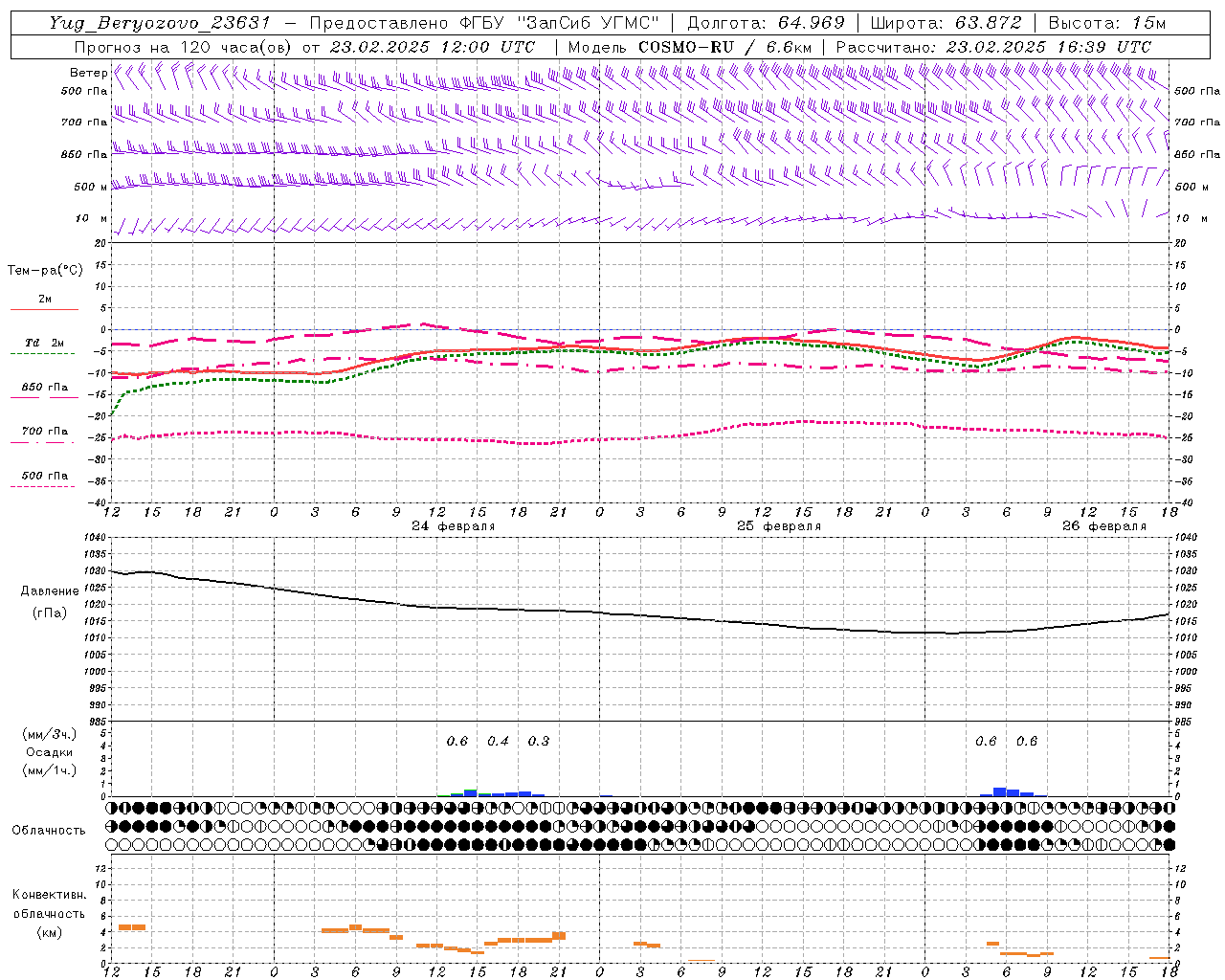Viewport: 1225px width, 980px height.
Task: Click the '24 февраля' date label
Action: pos(454,526)
